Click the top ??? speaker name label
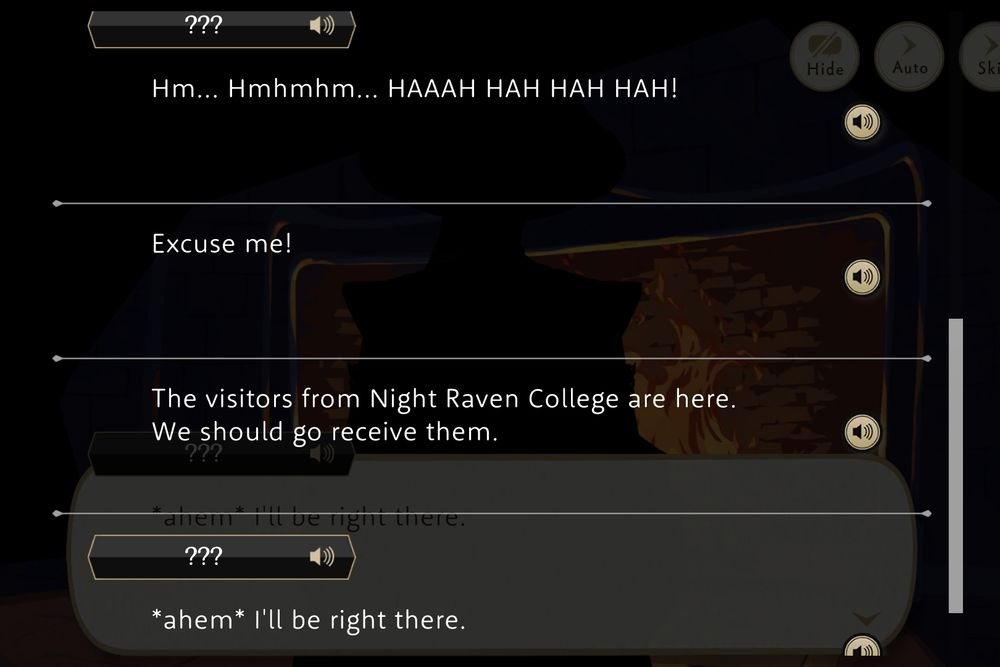 203,26
